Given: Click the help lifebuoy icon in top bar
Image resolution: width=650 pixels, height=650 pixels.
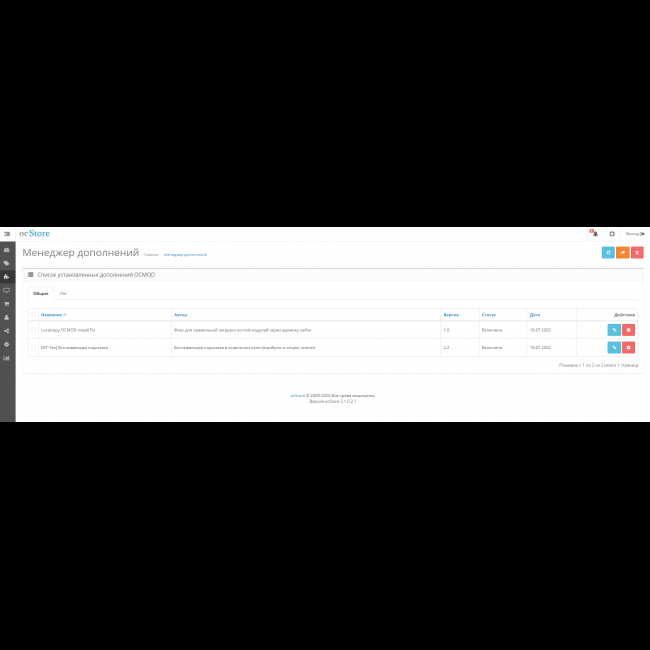Looking at the screenshot, I should click(612, 234).
